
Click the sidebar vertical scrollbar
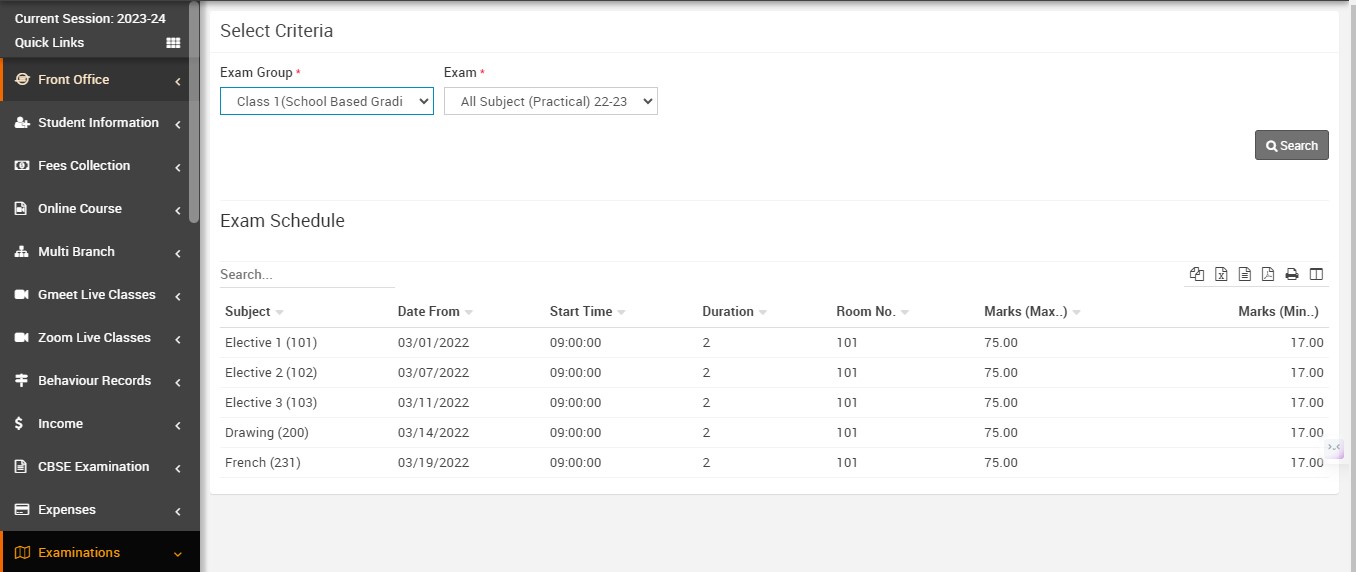tap(194, 110)
